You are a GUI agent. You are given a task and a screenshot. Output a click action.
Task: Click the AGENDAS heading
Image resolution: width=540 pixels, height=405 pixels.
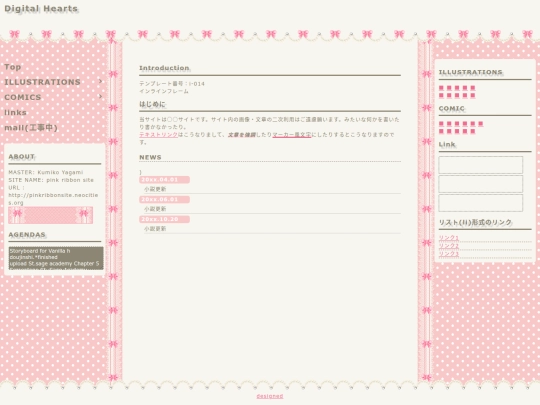click(27, 235)
